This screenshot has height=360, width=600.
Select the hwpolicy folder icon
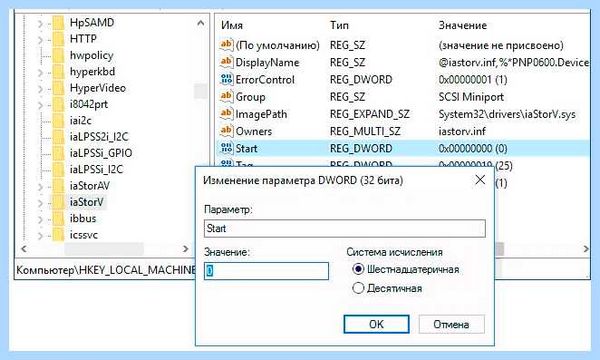click(x=58, y=56)
